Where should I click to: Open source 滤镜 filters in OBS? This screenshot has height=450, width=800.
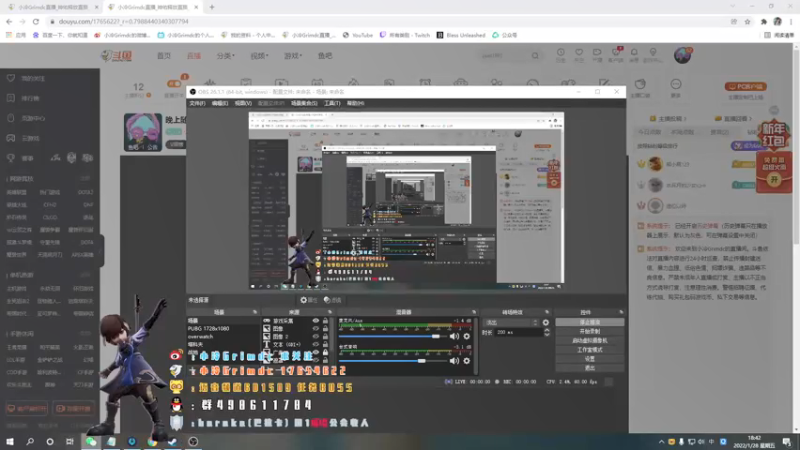[x=332, y=300]
